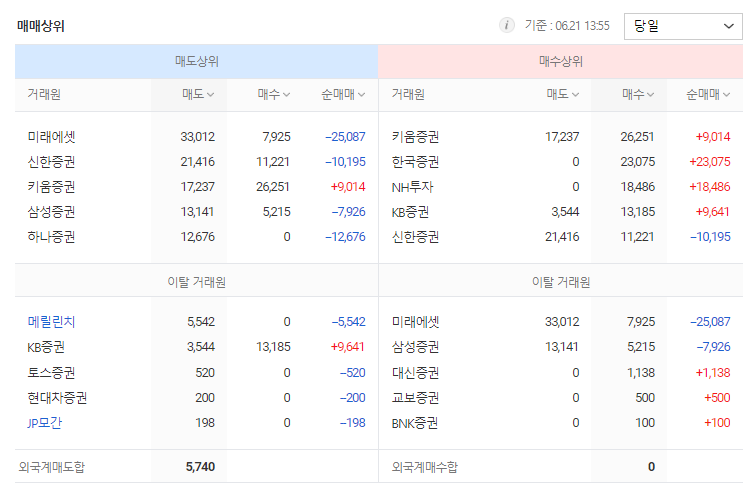
Task: Click net value -12,676 for 하나증권
Action: pos(345,237)
